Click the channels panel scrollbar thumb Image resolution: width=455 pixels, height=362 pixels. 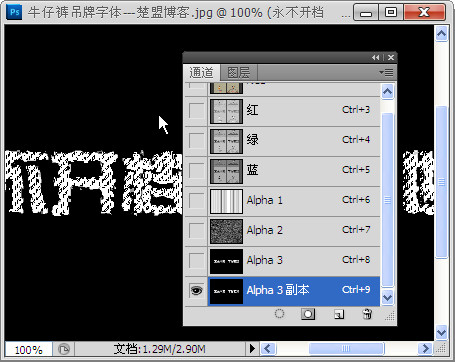coord(387,200)
